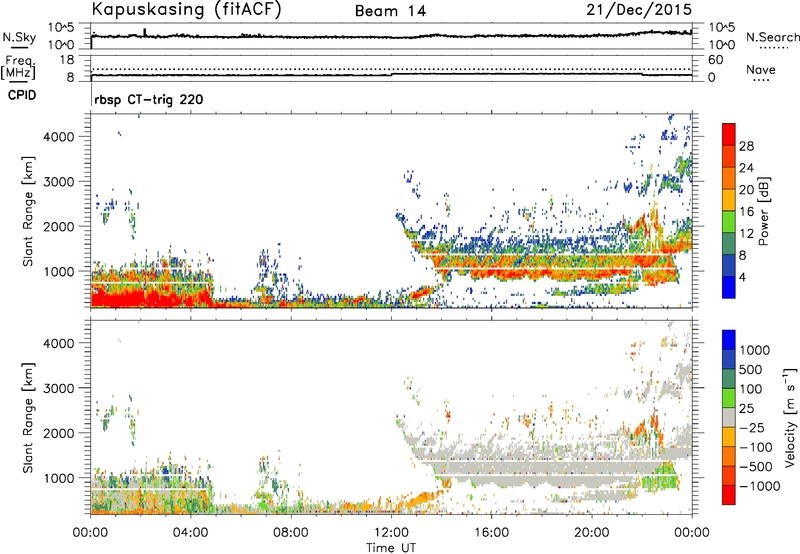
Task: Click the Freq. [MHz] axis label
Action: point(19,68)
